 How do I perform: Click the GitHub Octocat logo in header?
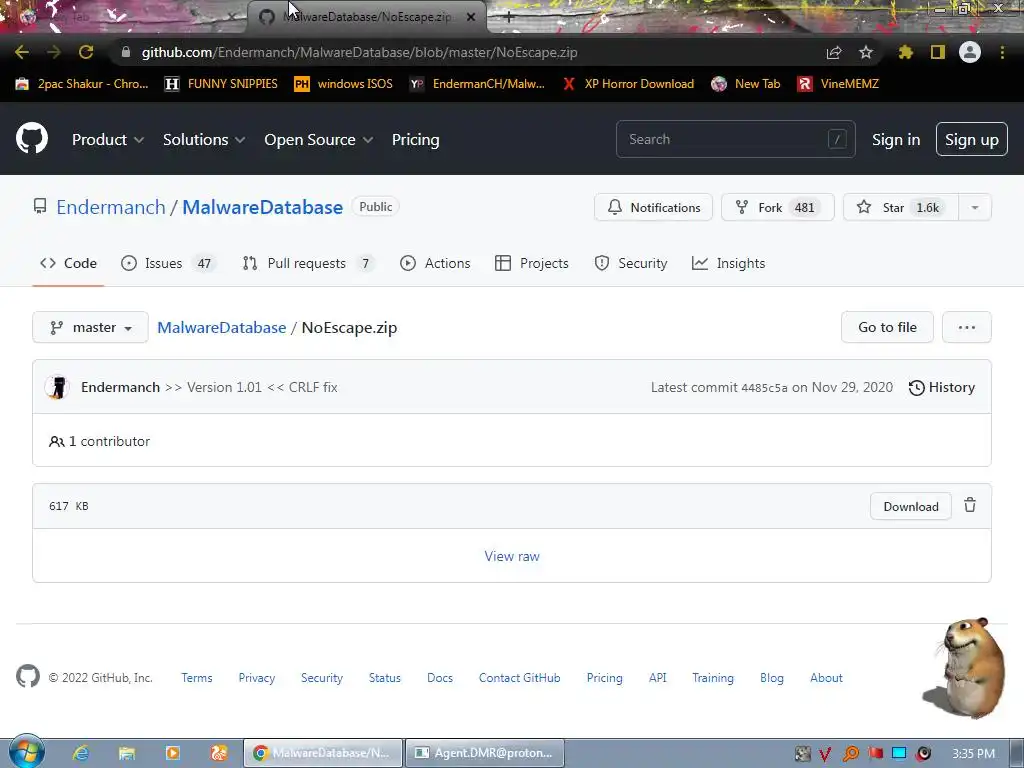[x=32, y=138]
